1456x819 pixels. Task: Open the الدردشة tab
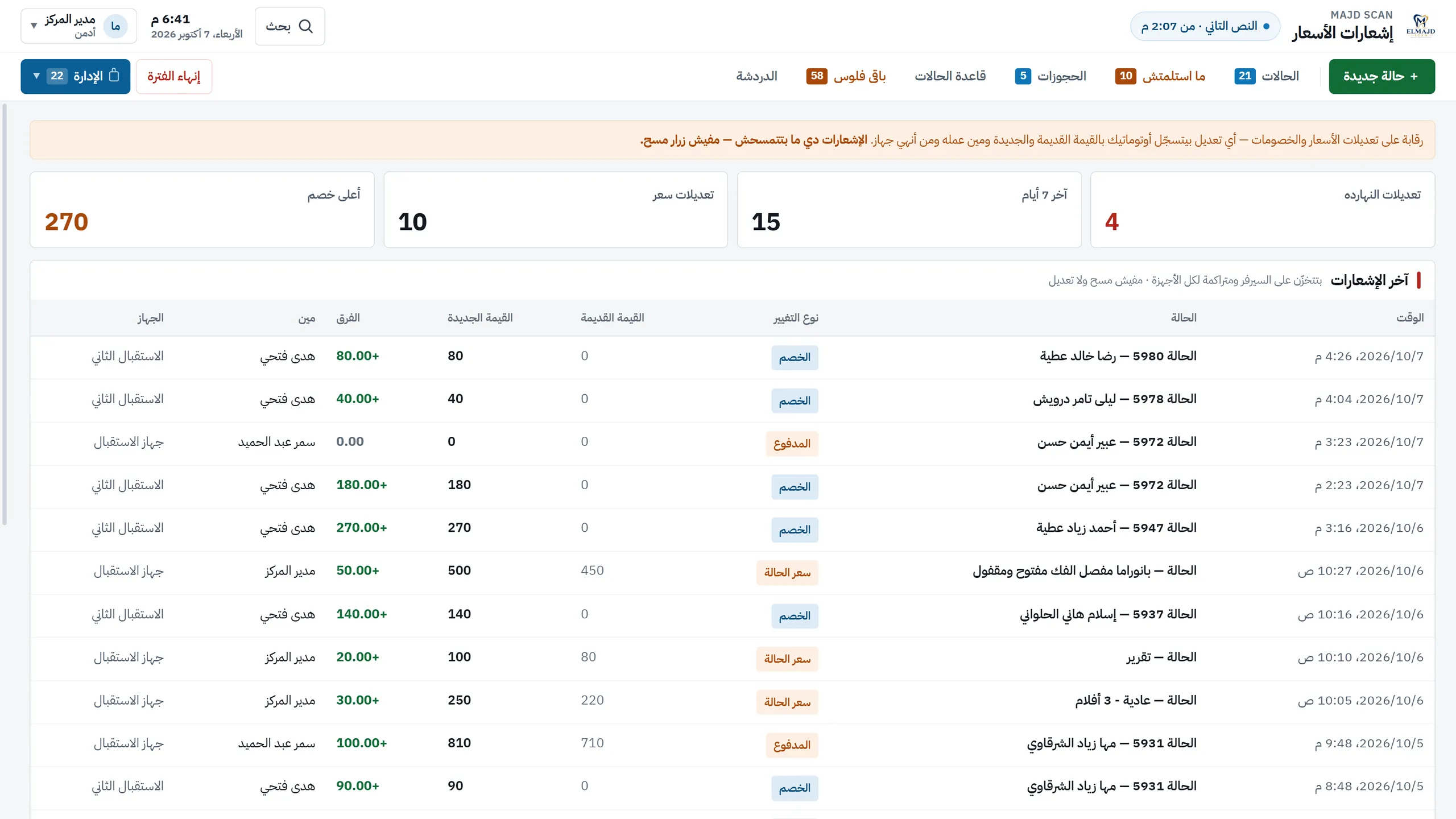756,76
